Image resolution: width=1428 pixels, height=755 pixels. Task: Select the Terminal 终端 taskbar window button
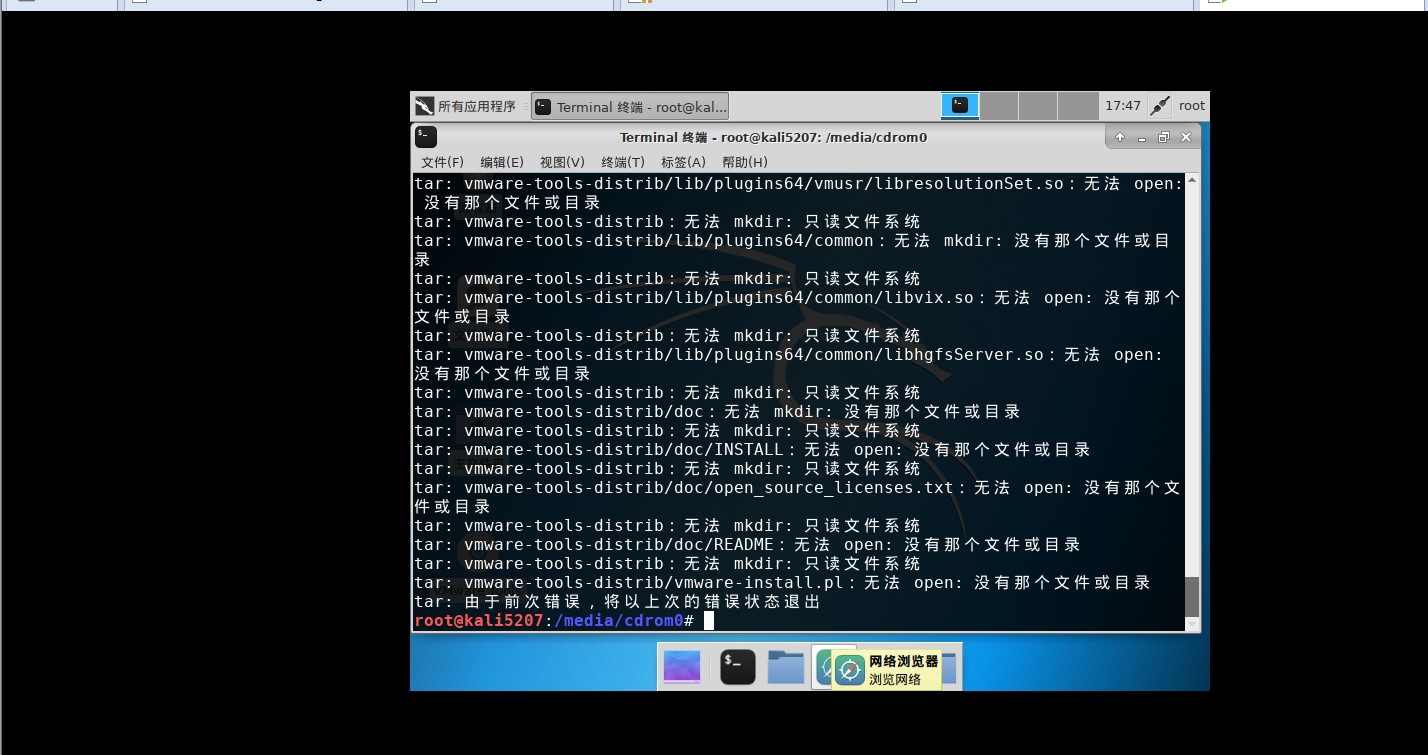(x=630, y=106)
